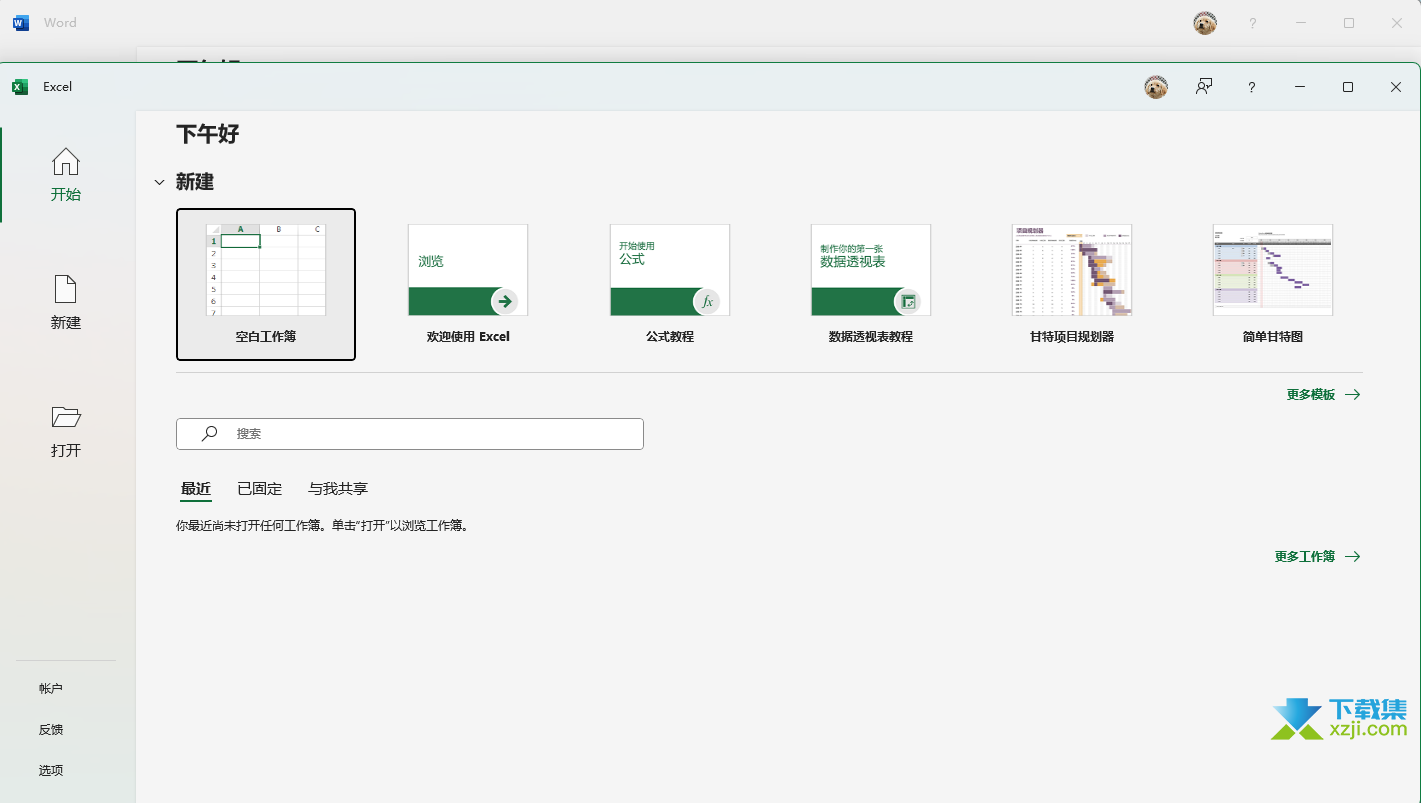The image size is (1421, 803).
Task: Close the Excel window
Action: (1396, 87)
